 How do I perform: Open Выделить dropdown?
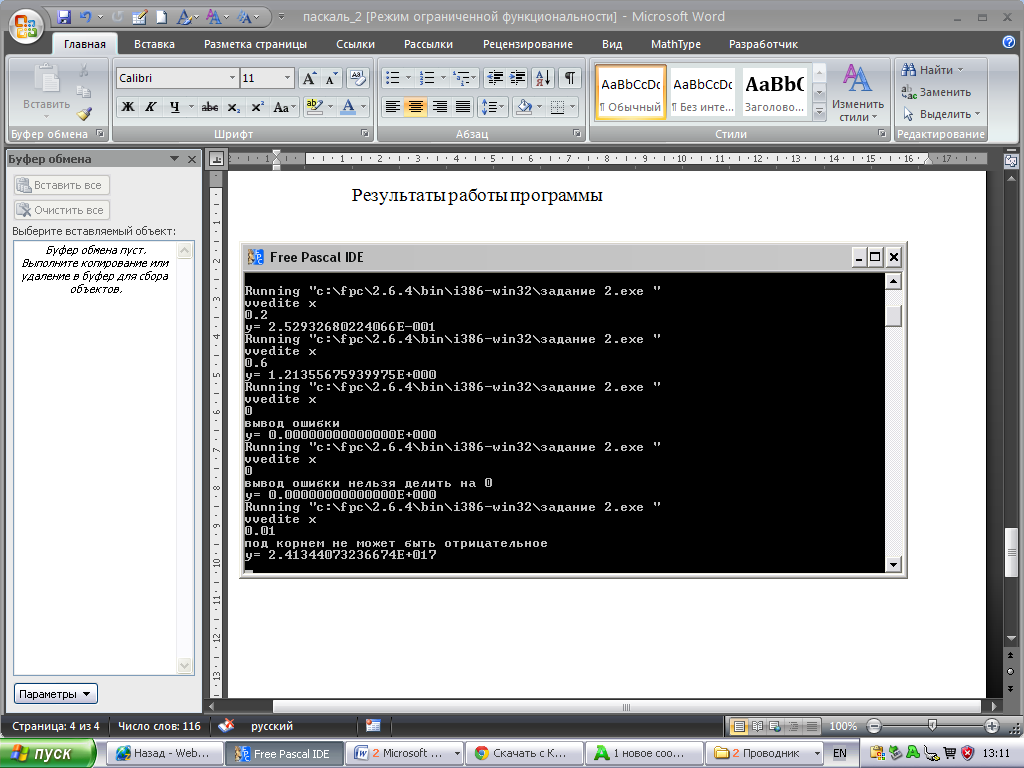[x=941, y=114]
